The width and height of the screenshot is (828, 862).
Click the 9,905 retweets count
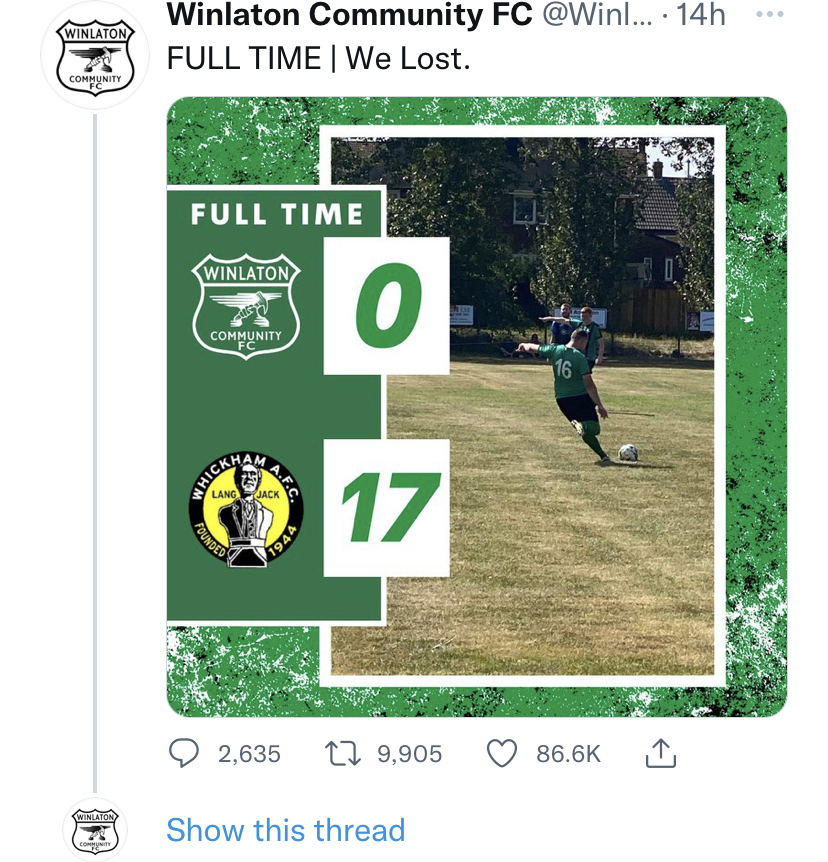409,754
